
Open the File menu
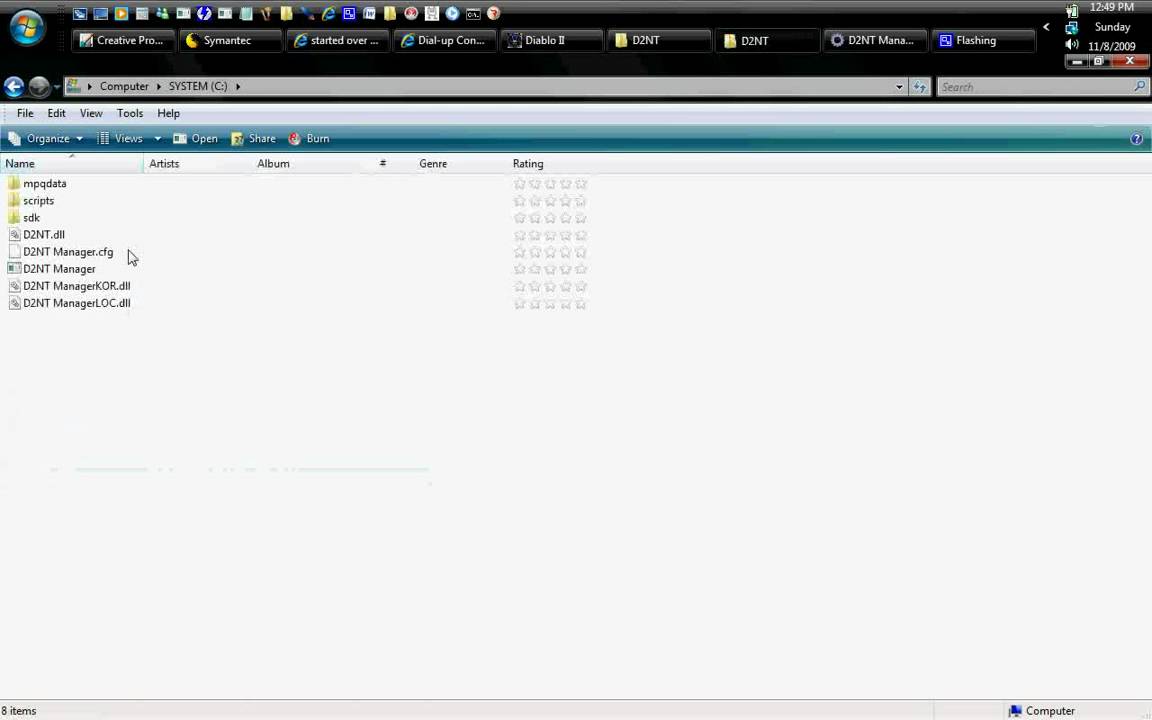pyautogui.click(x=25, y=113)
